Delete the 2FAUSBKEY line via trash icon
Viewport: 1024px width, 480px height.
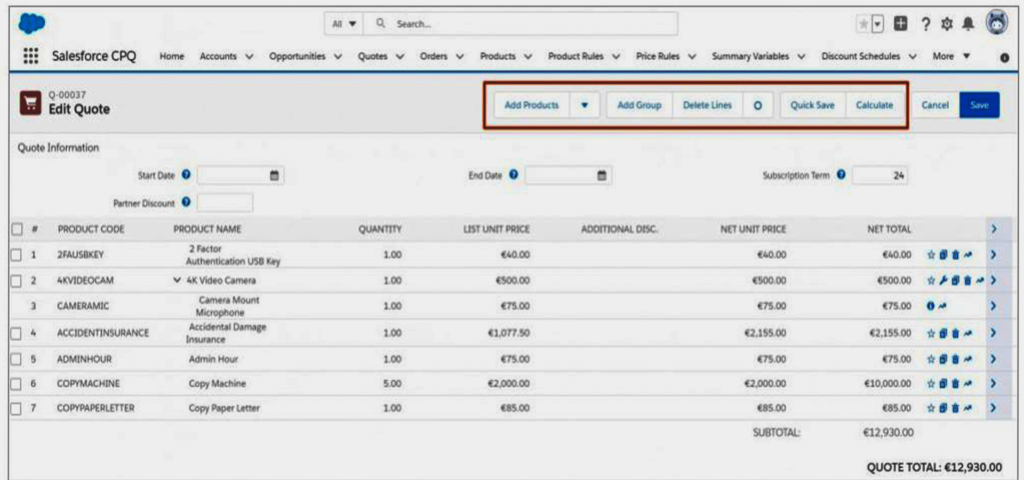(955, 254)
